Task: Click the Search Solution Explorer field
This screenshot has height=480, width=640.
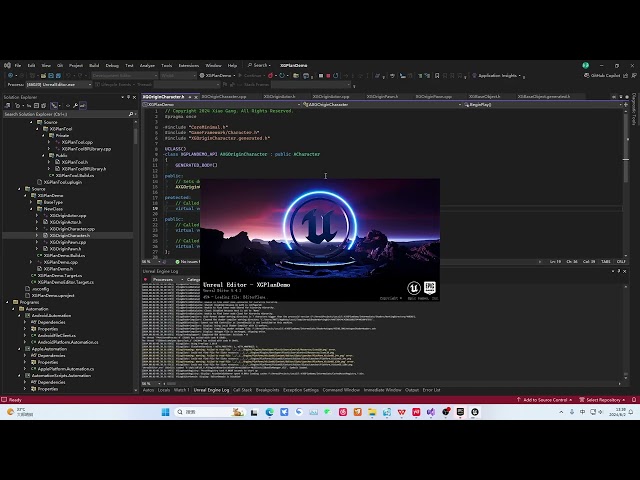Action: [x=69, y=114]
